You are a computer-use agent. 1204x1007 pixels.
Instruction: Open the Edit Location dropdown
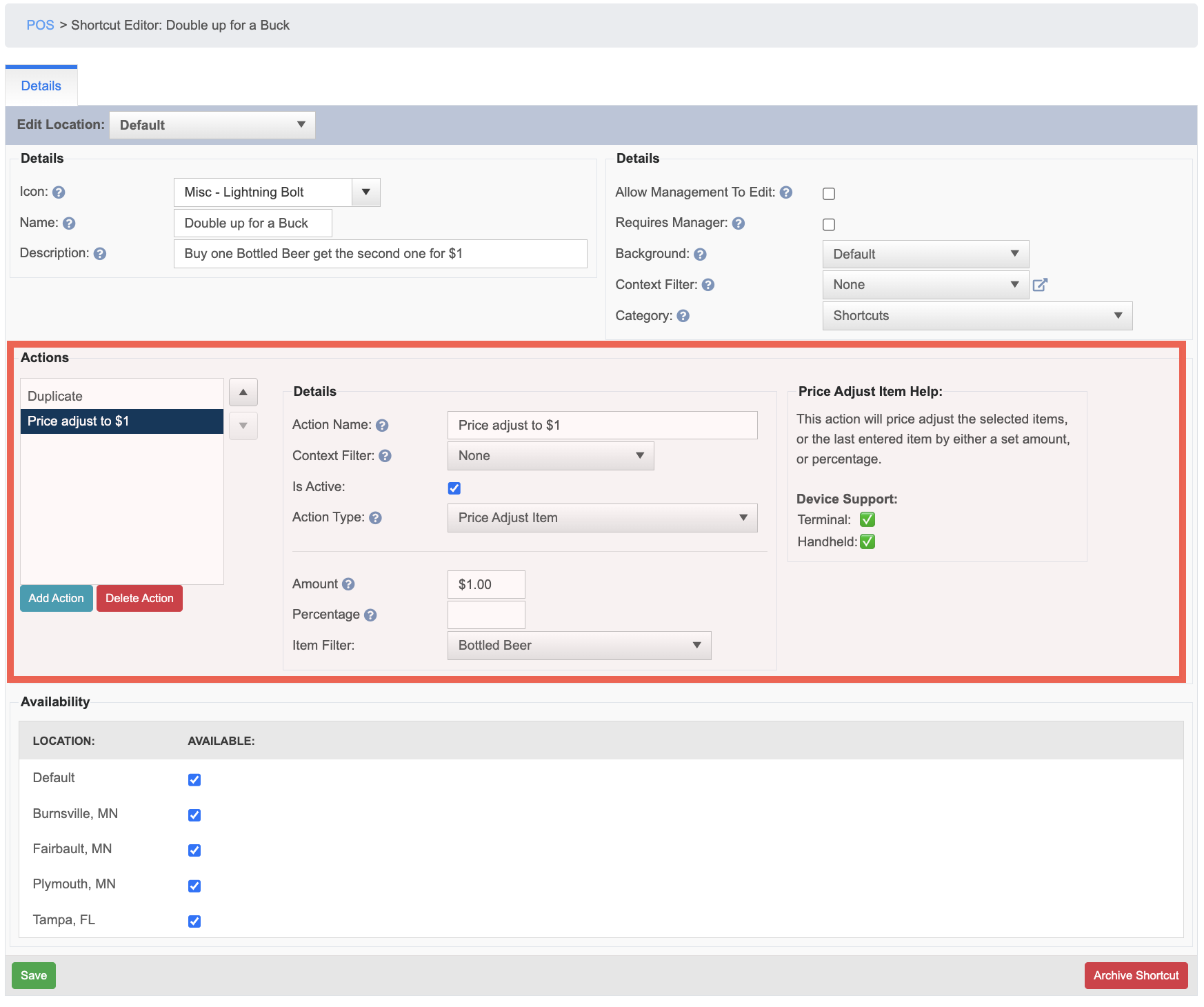(212, 125)
